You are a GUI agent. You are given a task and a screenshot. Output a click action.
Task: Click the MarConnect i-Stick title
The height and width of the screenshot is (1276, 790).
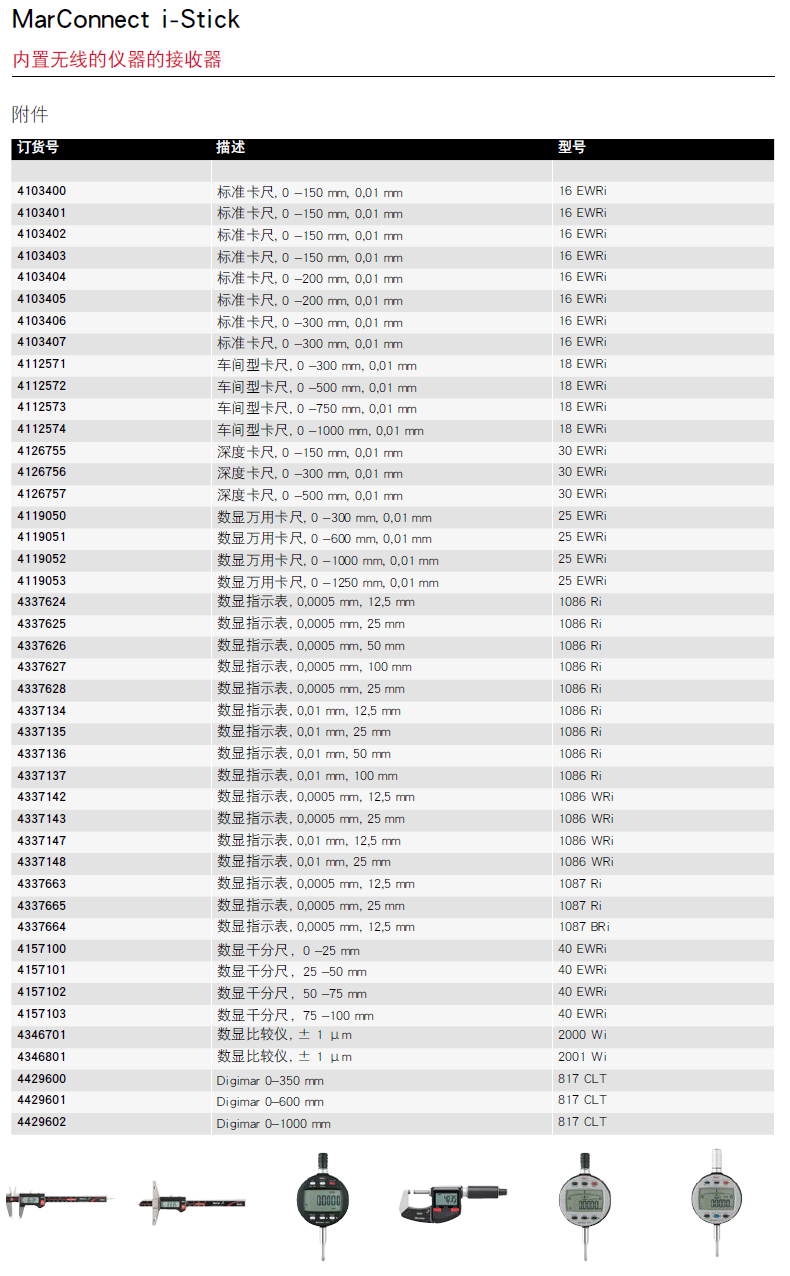point(126,19)
